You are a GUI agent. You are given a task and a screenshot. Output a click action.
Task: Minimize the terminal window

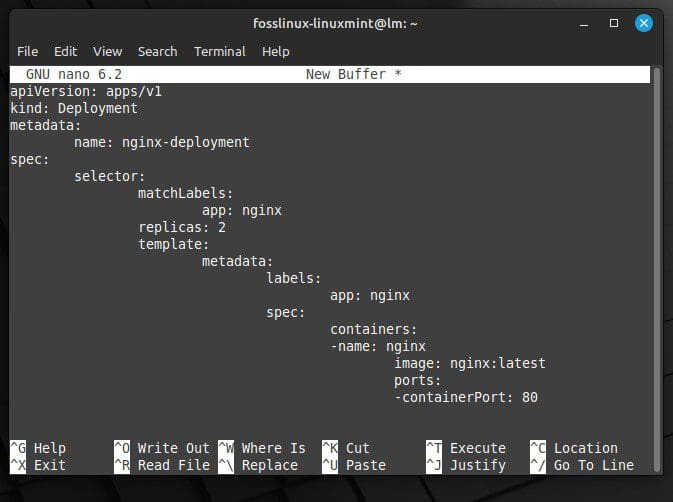click(x=584, y=24)
